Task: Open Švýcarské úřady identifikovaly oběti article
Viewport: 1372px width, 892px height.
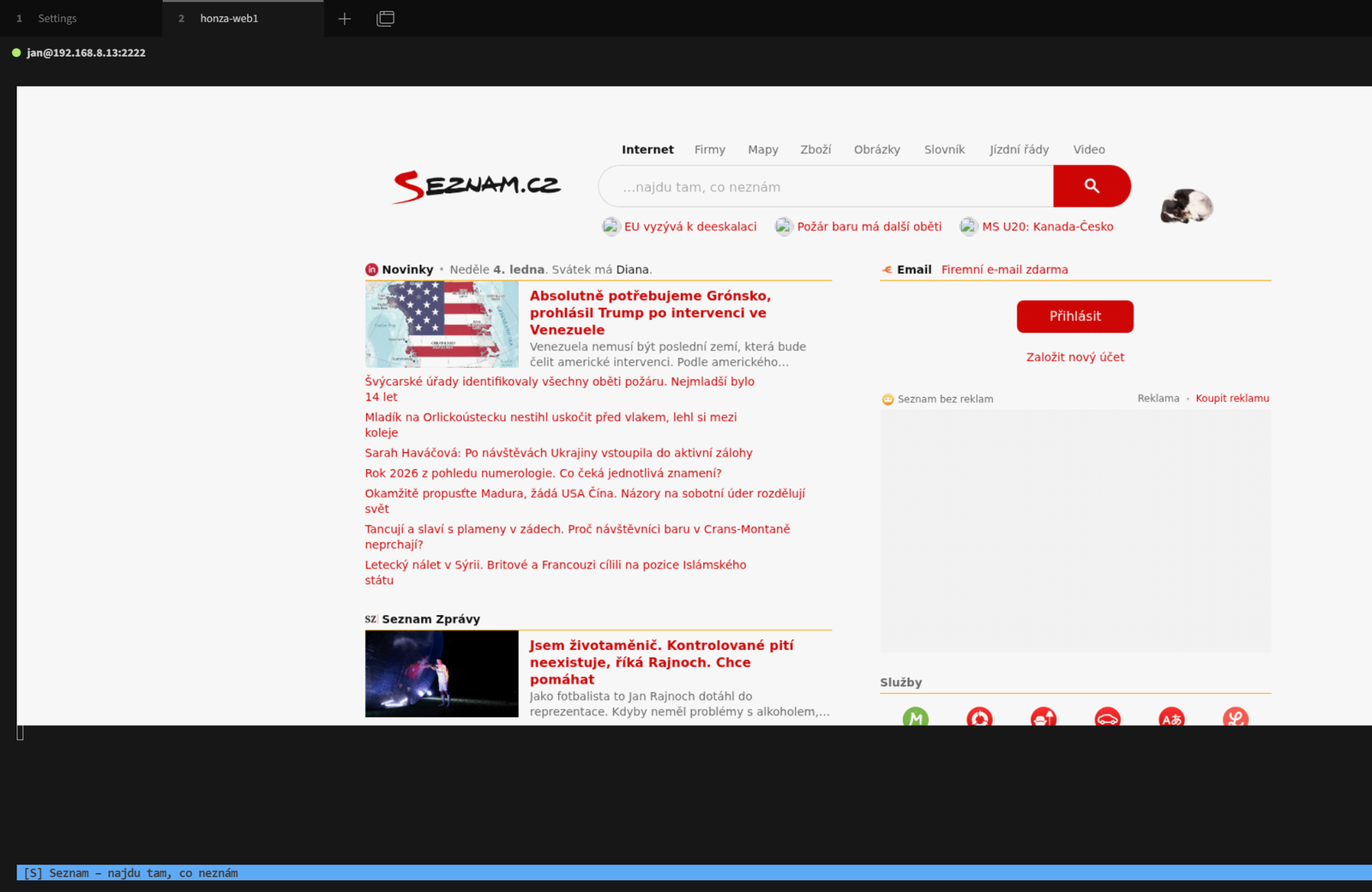Action: point(560,389)
